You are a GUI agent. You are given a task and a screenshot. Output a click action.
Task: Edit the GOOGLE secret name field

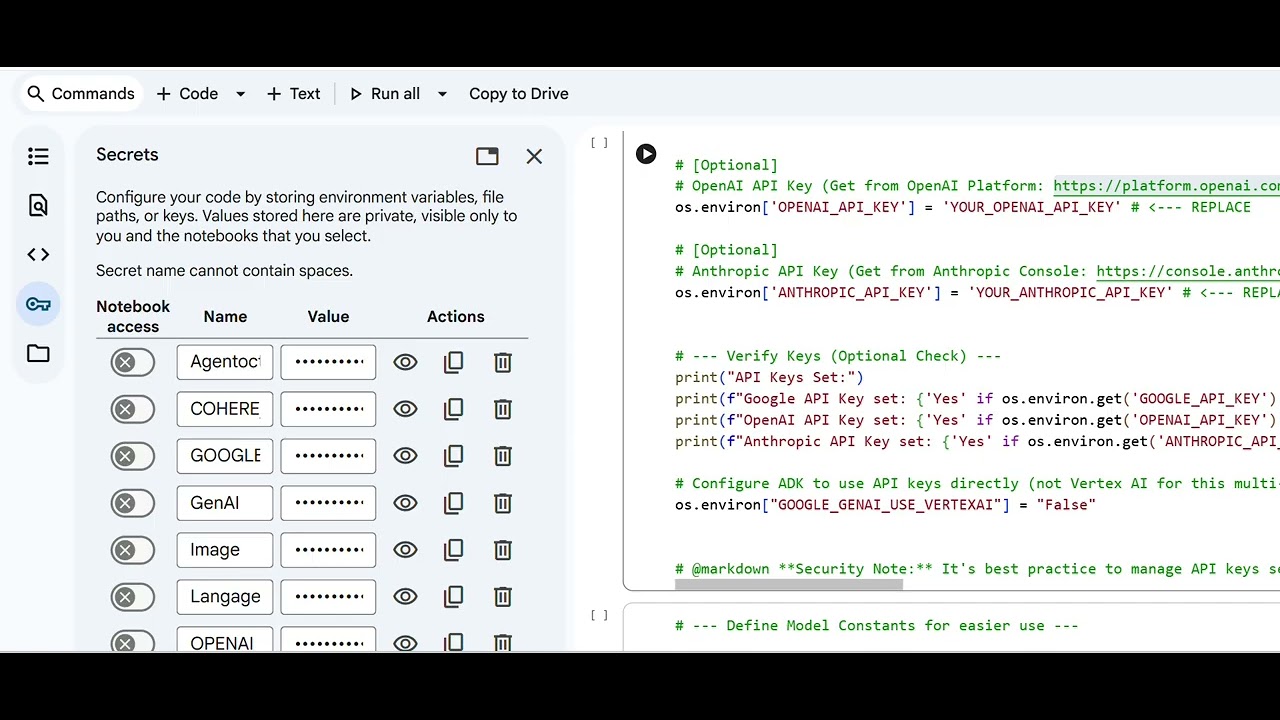(x=225, y=456)
